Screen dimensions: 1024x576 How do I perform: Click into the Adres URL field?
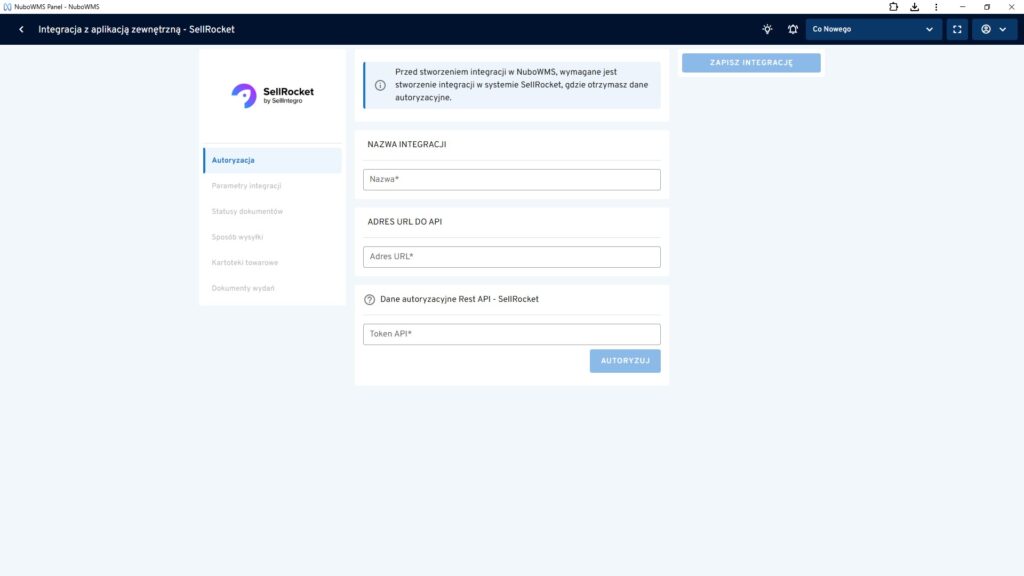pyautogui.click(x=511, y=257)
